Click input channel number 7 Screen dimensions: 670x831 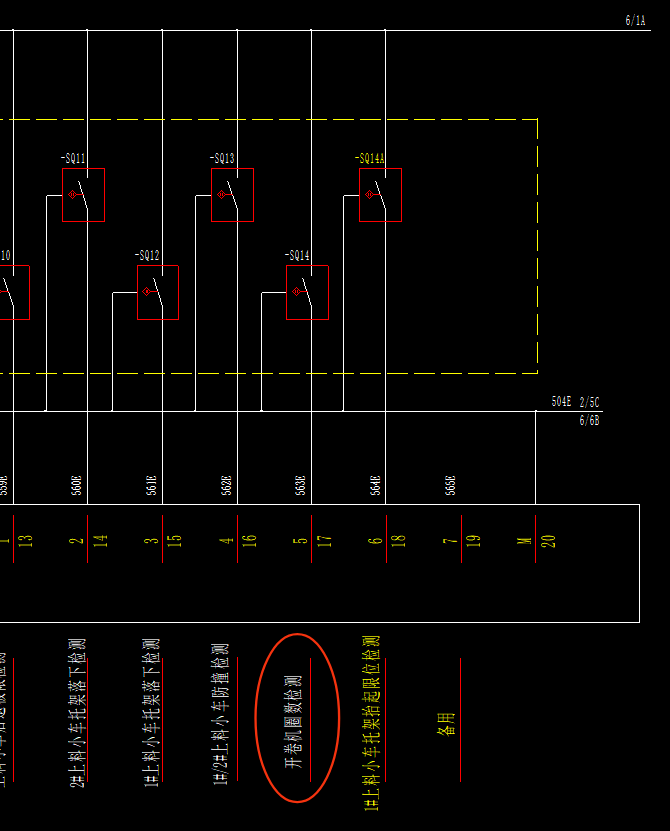(x=449, y=541)
